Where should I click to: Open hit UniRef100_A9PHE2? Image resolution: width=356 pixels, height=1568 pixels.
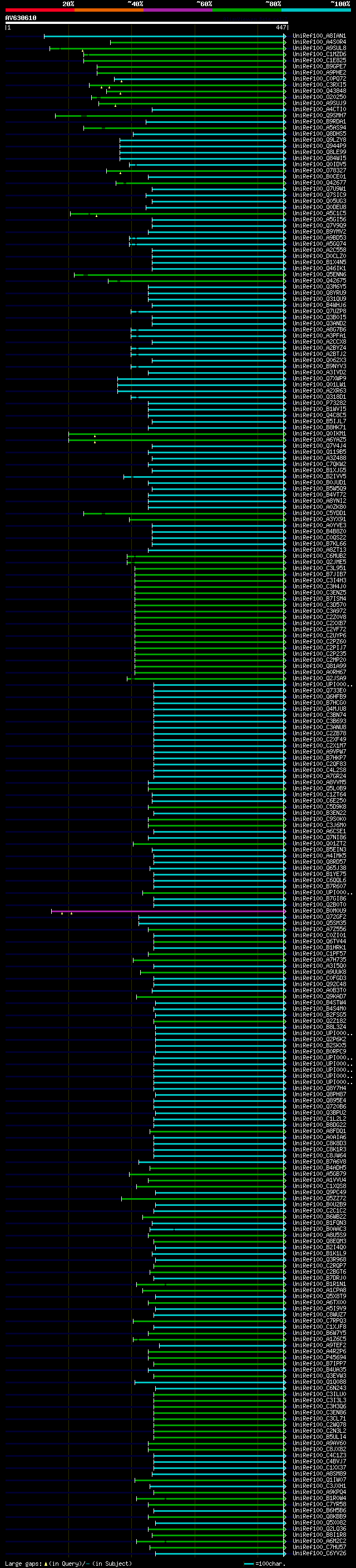pyautogui.click(x=319, y=72)
